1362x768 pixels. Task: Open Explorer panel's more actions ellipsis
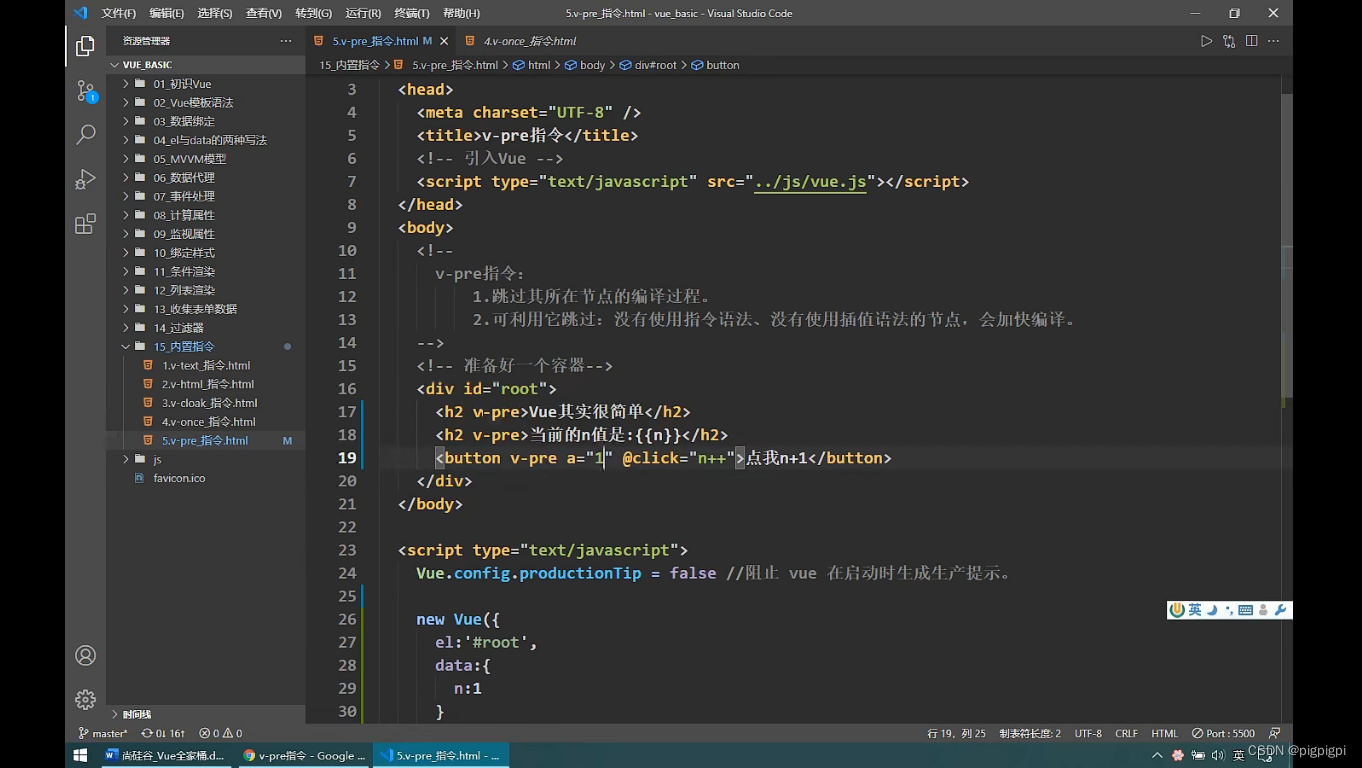[x=286, y=41]
